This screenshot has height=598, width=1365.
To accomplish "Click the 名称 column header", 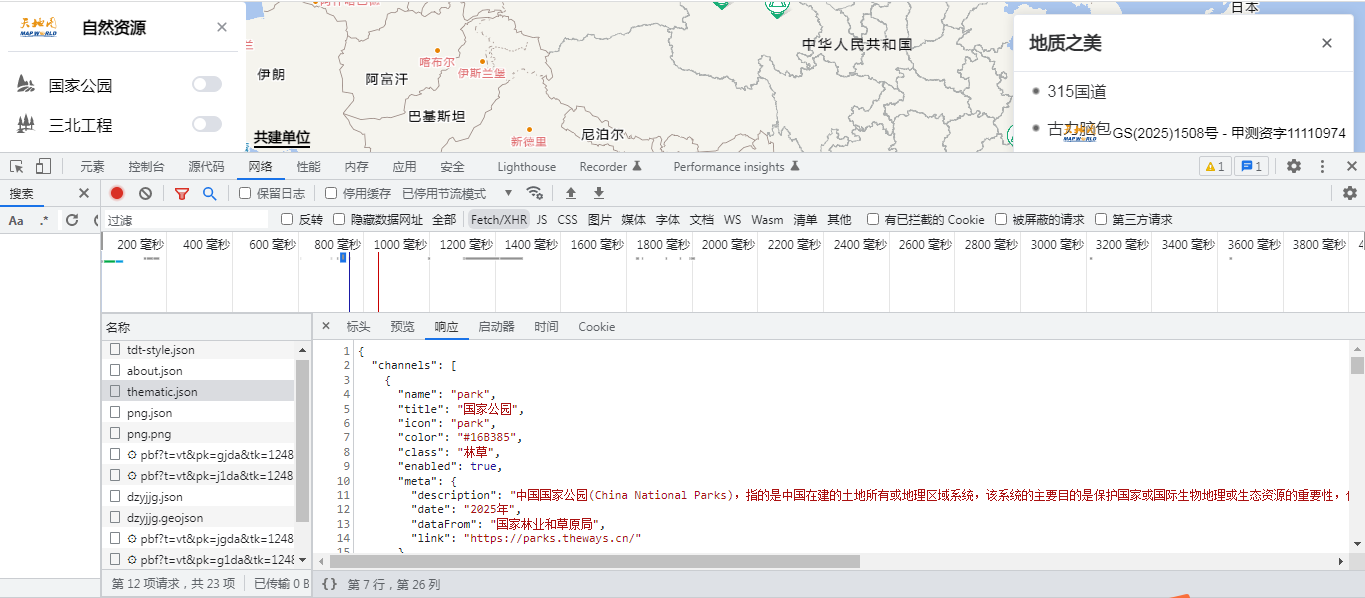I will tap(205, 327).
